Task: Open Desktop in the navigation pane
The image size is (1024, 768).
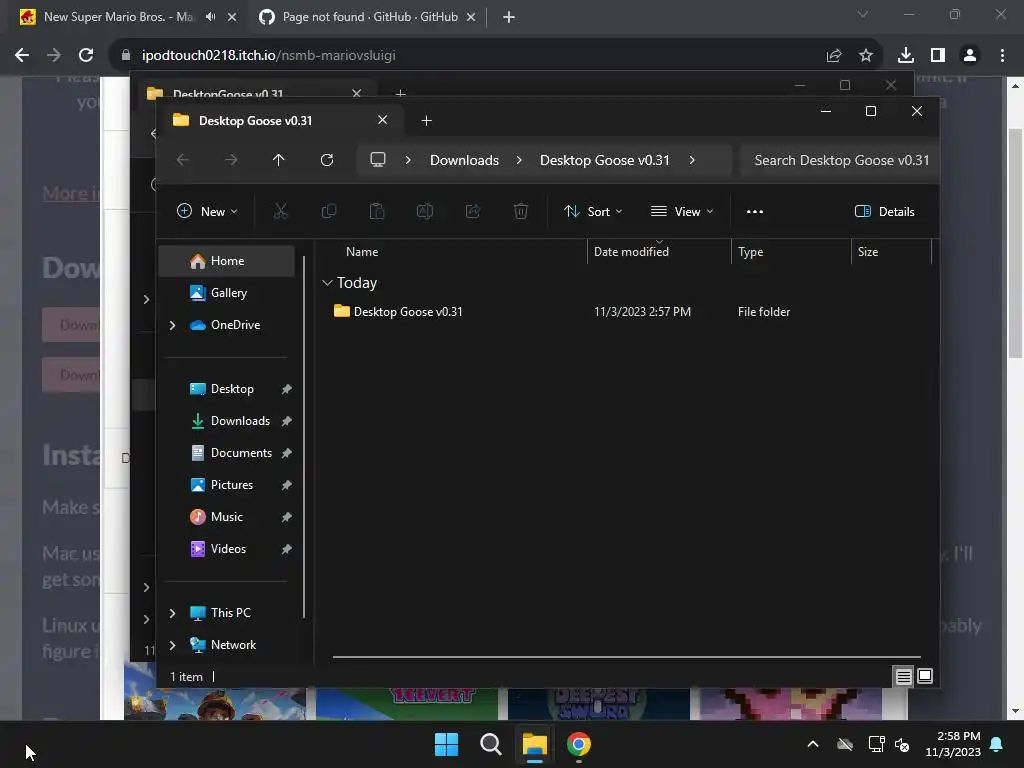Action: coord(227,389)
